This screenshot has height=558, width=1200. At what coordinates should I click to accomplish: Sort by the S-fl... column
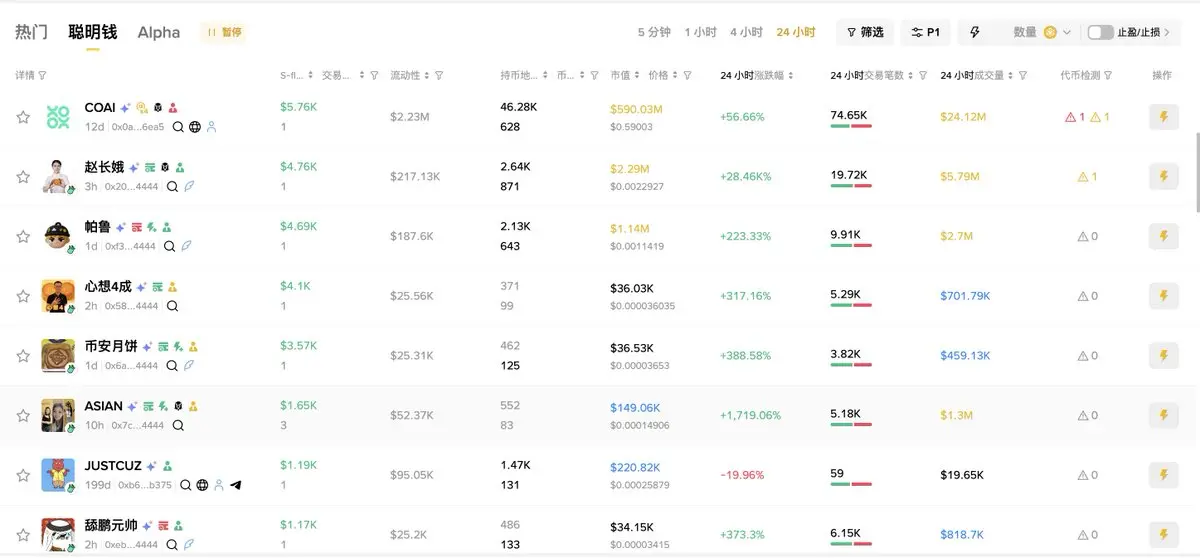tap(312, 76)
